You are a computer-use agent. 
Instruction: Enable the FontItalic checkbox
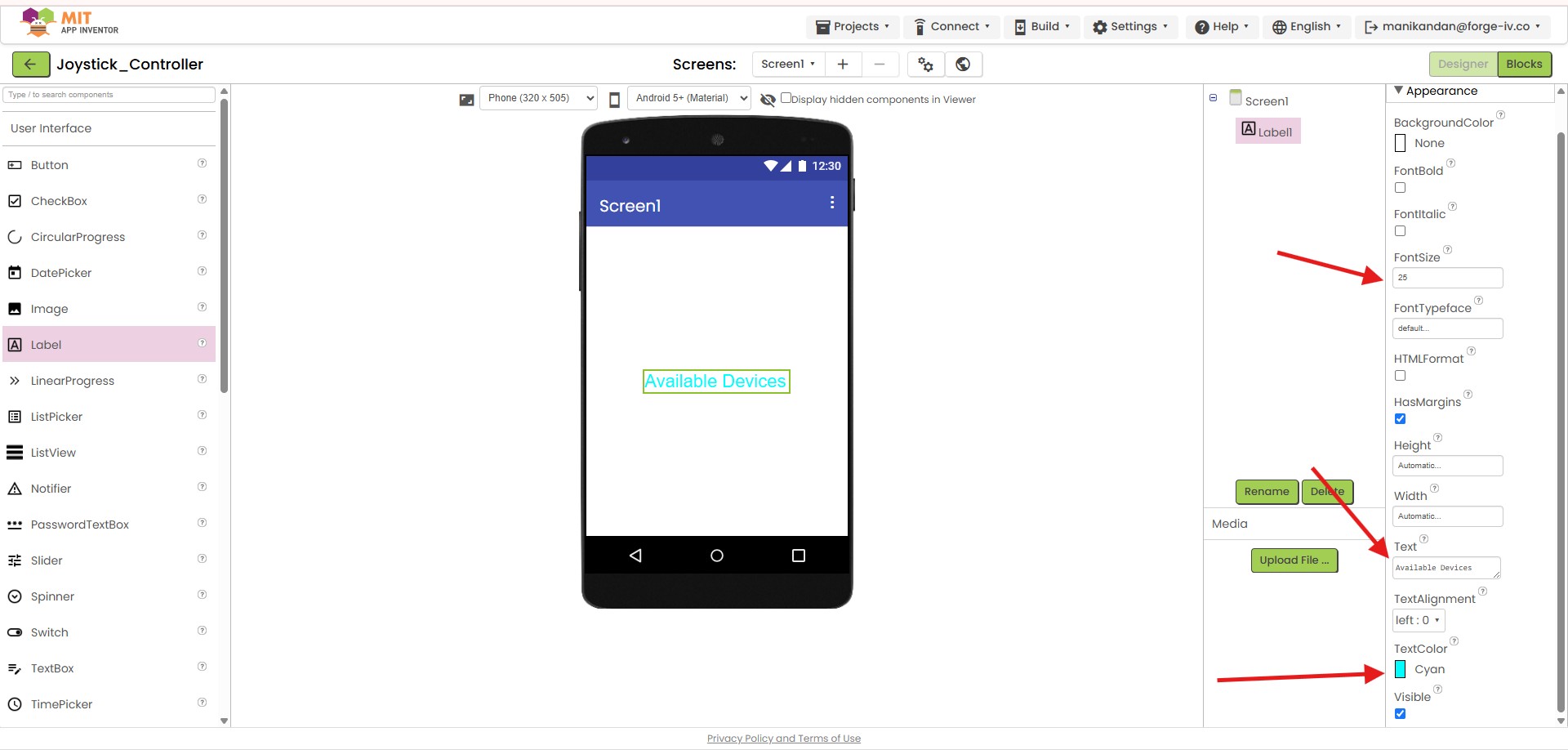click(x=1400, y=231)
